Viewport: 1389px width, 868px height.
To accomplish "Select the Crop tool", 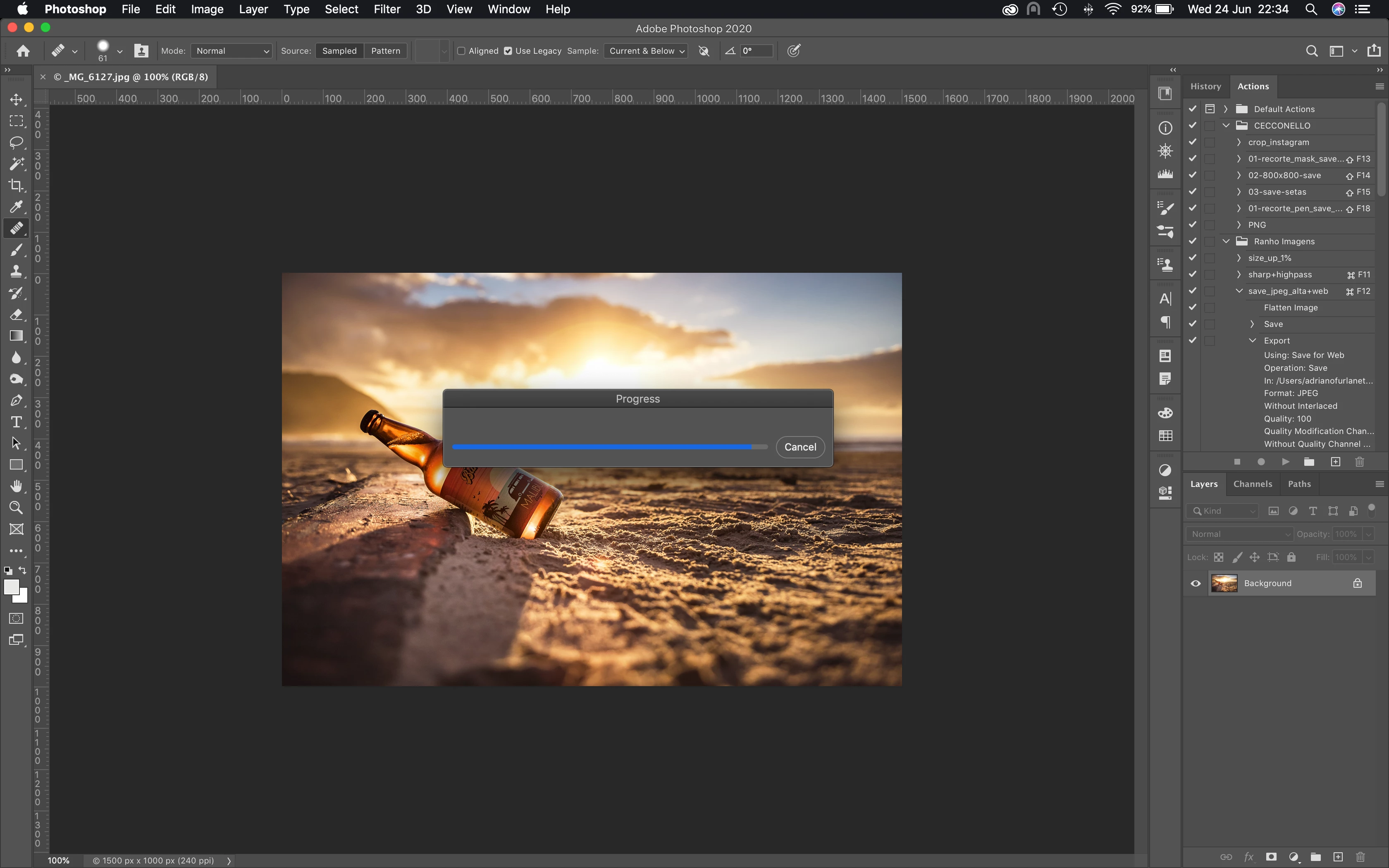I will 16,185.
